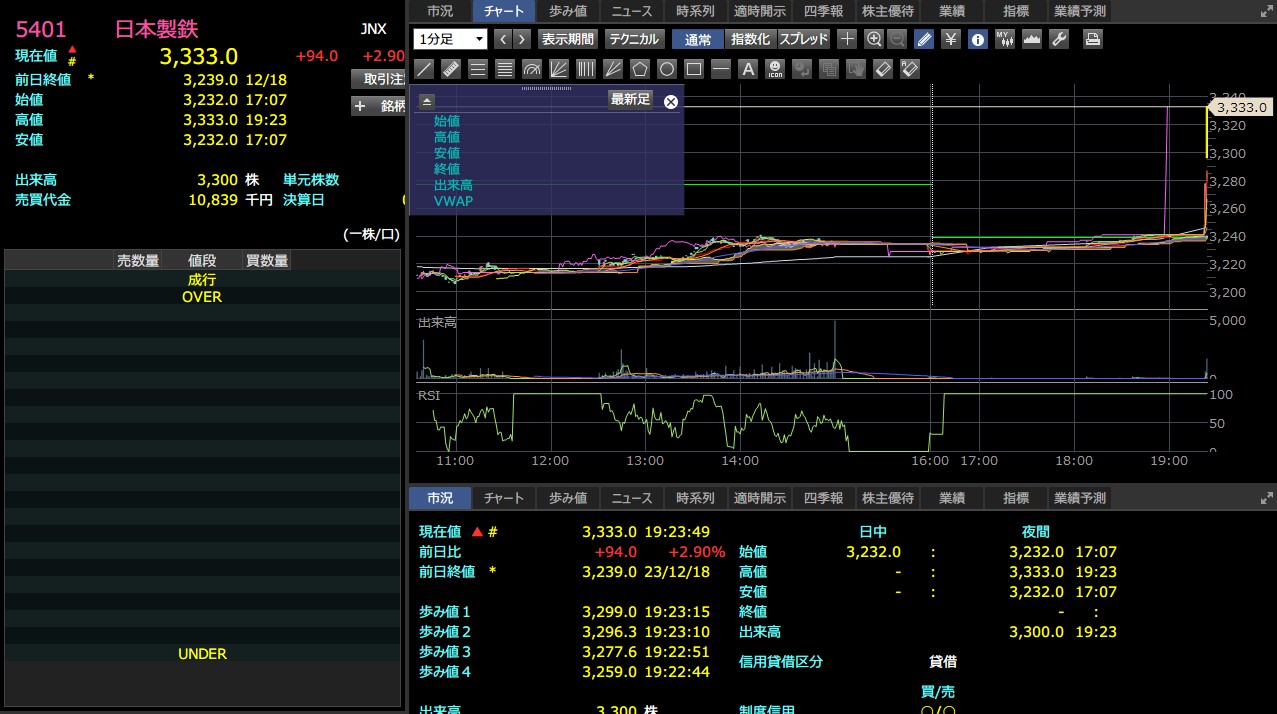Click the area chart type icon
The height and width of the screenshot is (714, 1277).
pyautogui.click(x=1032, y=39)
